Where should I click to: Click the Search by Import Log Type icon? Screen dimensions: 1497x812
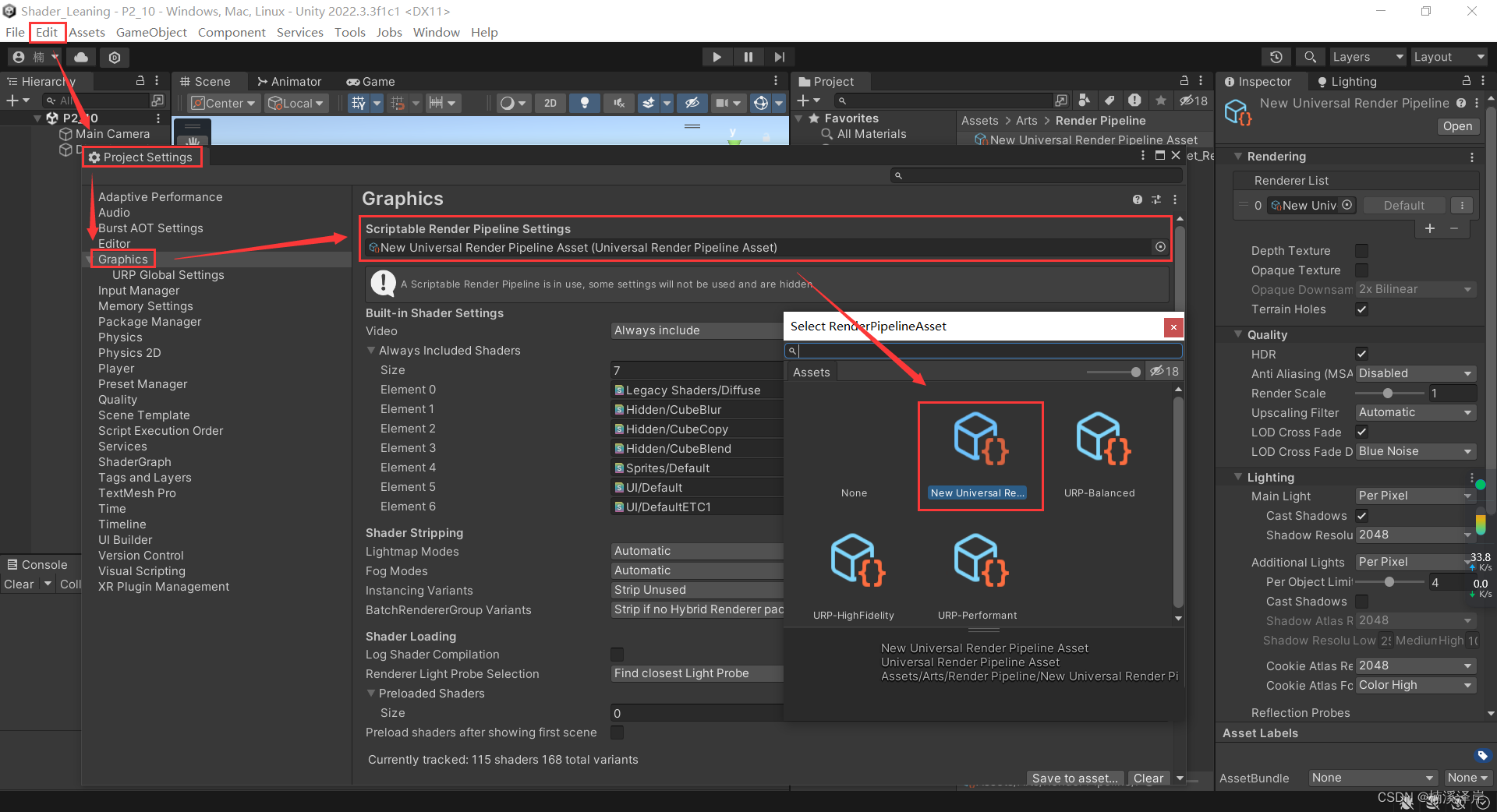click(1134, 100)
